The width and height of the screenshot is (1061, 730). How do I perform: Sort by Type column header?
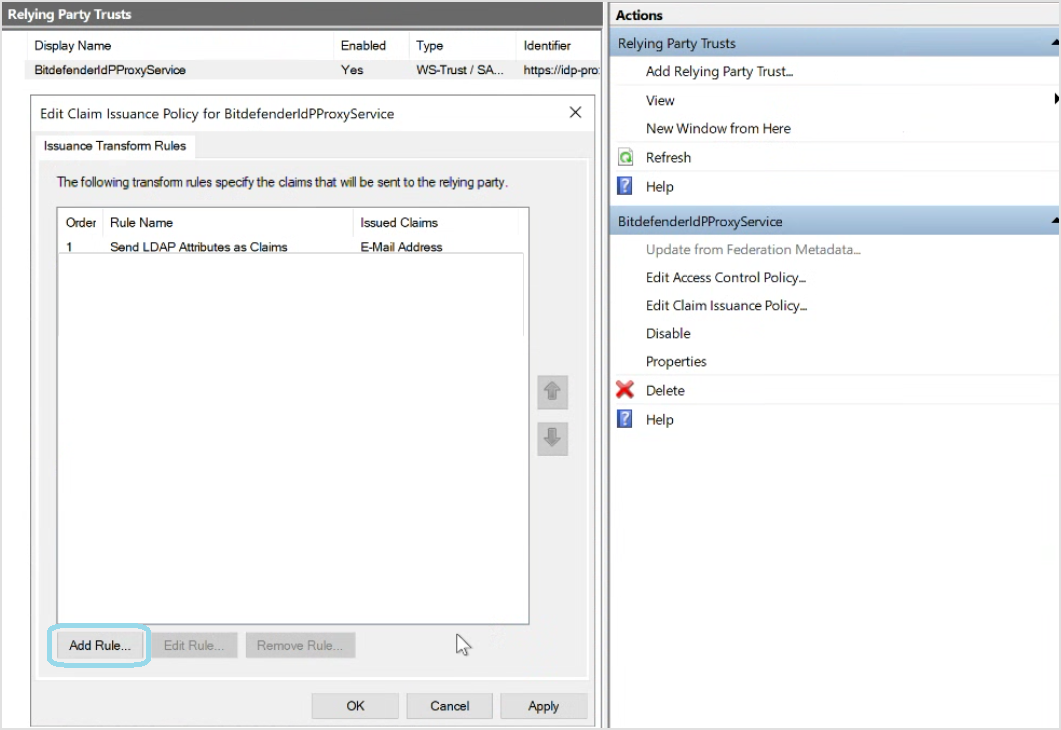(462, 45)
